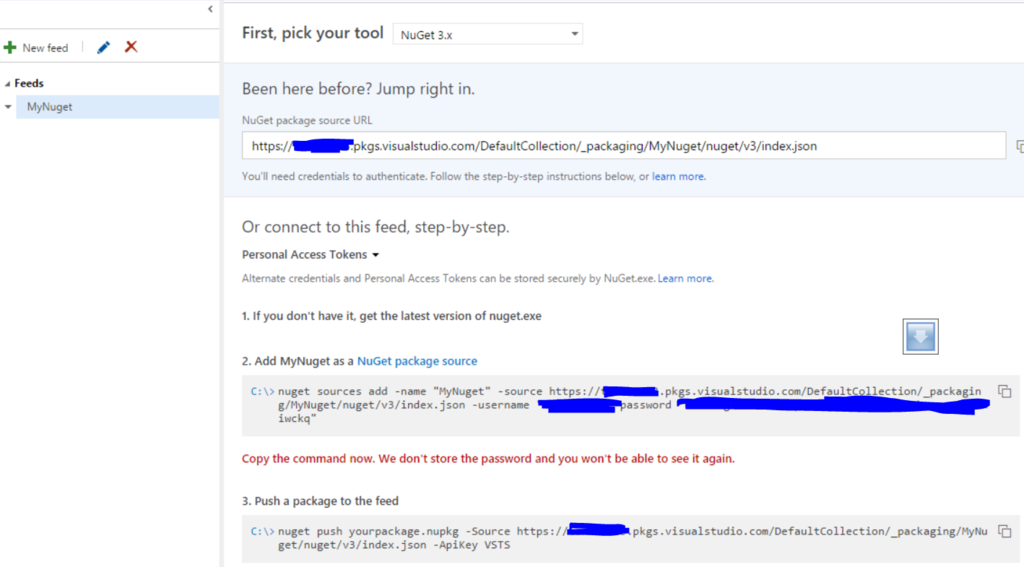The height and width of the screenshot is (567, 1024).
Task: Select the MyNuget feed
Action: (x=118, y=106)
